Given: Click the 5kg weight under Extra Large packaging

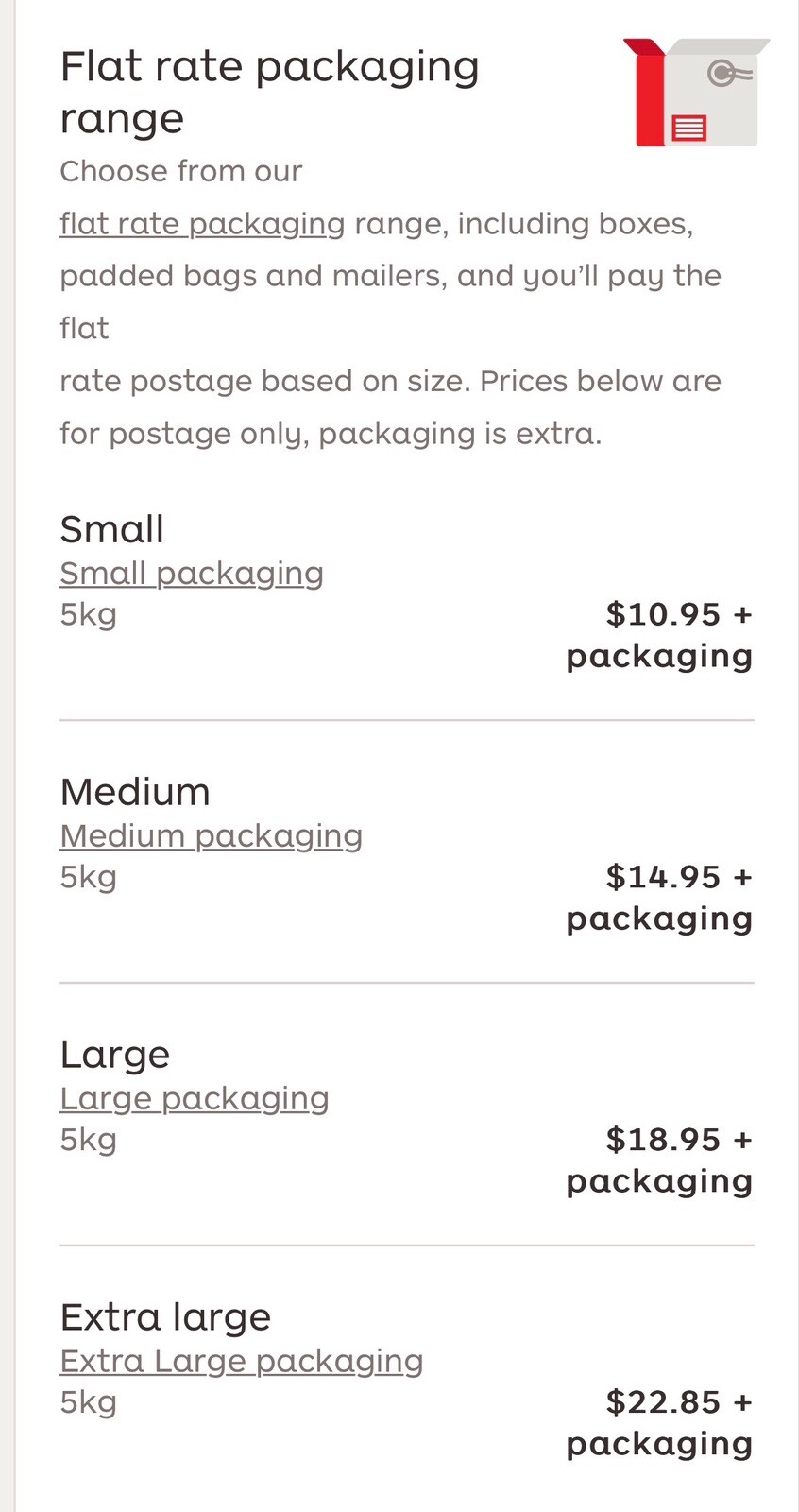Looking at the screenshot, I should [88, 1403].
